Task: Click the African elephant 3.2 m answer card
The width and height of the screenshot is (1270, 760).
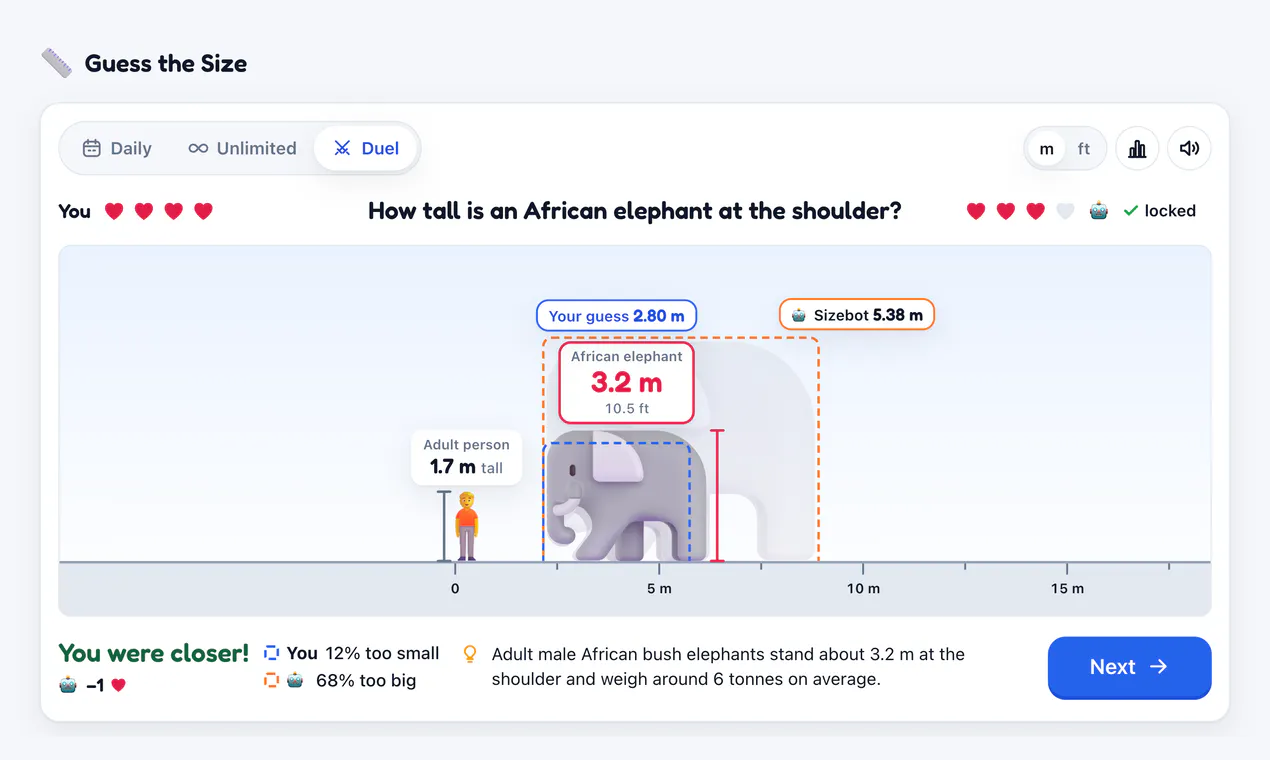Action: pos(626,383)
